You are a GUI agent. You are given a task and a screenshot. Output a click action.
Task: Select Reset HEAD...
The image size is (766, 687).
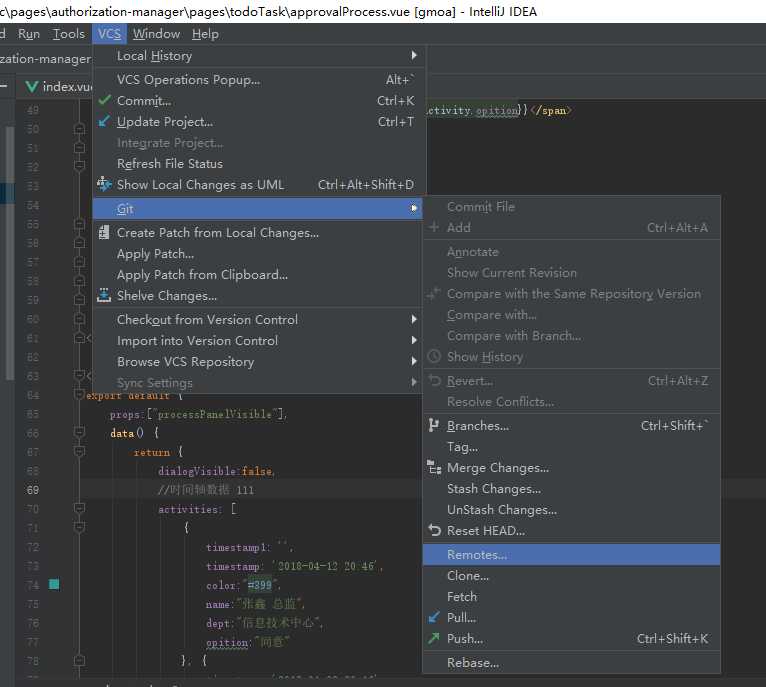[x=572, y=531]
